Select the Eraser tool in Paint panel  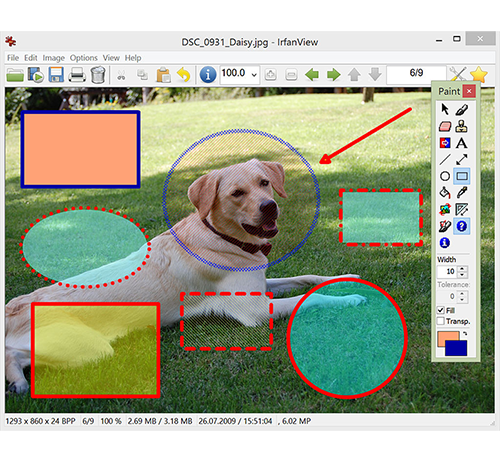[445, 126]
